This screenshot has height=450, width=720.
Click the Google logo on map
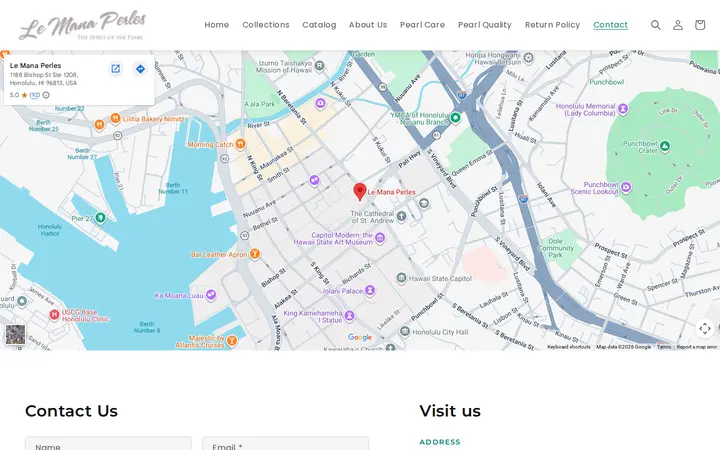tap(360, 338)
